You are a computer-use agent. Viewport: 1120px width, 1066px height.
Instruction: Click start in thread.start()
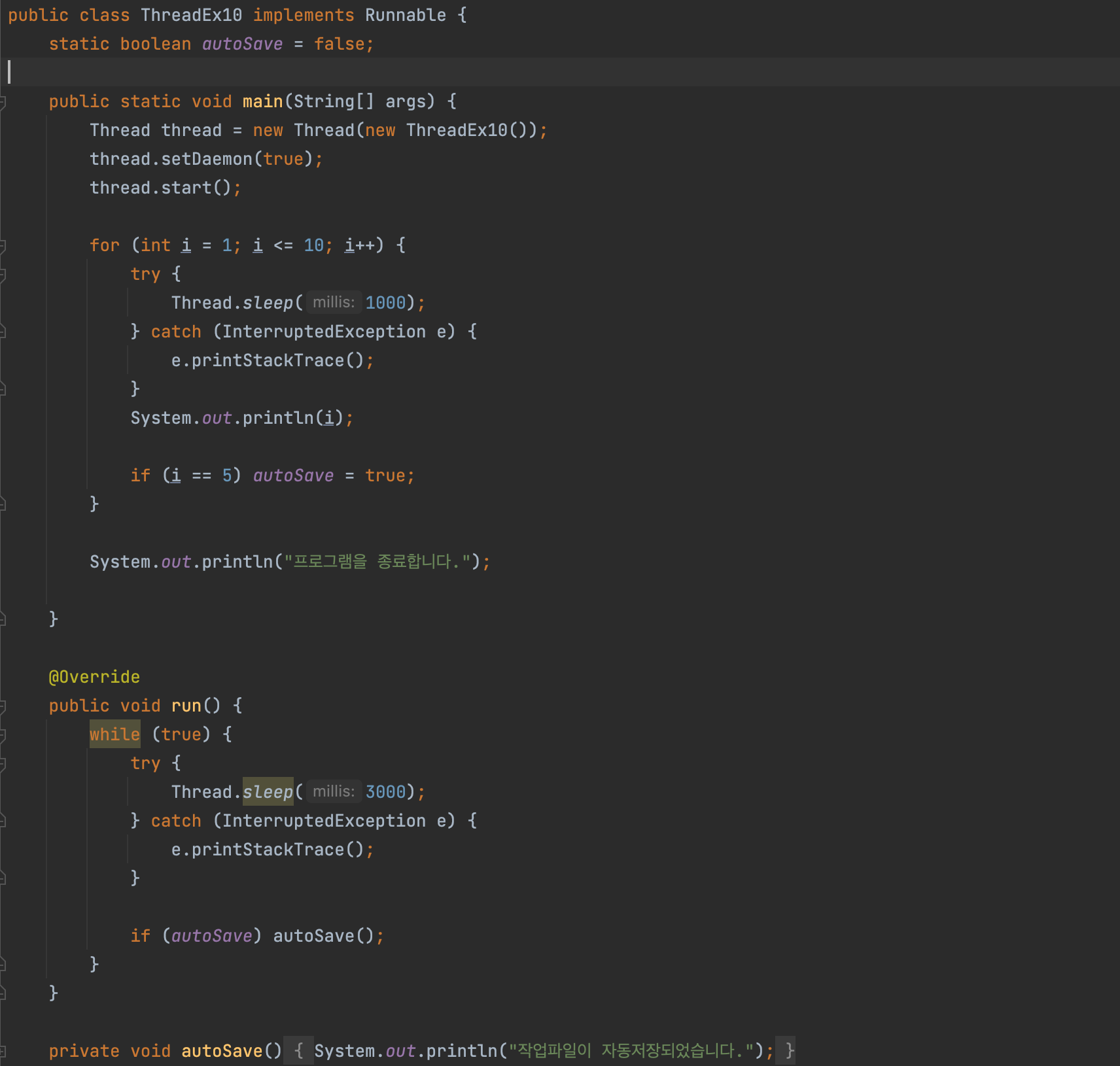click(186, 188)
